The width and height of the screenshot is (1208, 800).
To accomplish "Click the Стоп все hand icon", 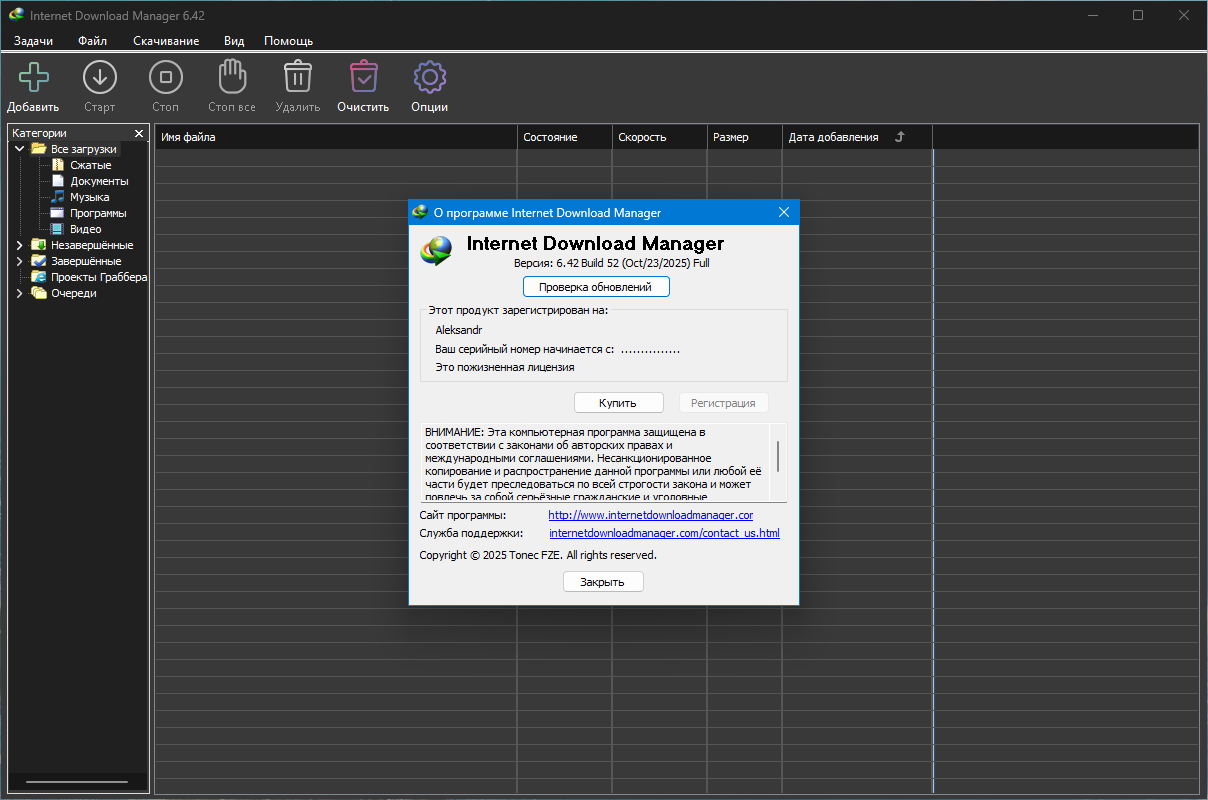I will pyautogui.click(x=232, y=78).
